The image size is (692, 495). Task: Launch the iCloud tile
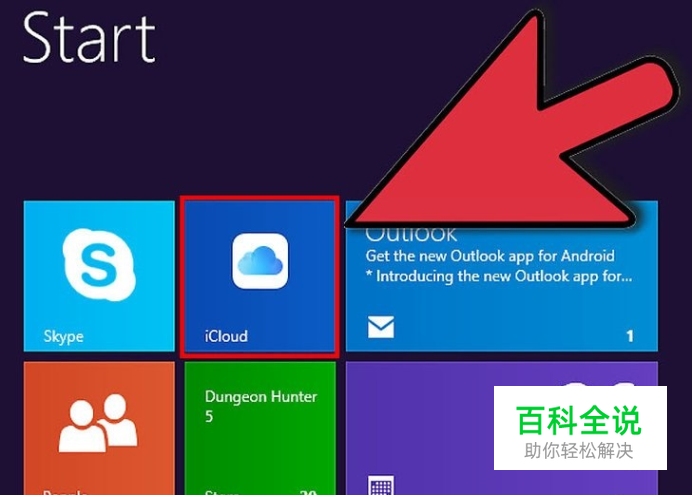pyautogui.click(x=260, y=276)
